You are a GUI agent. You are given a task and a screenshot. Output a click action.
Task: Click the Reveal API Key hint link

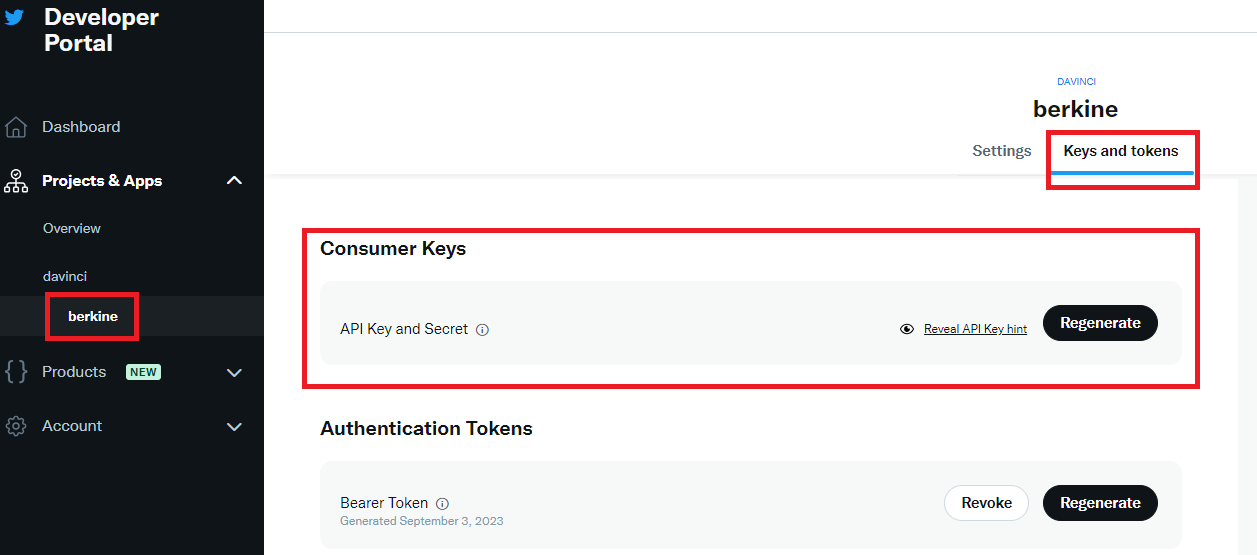[x=975, y=329]
